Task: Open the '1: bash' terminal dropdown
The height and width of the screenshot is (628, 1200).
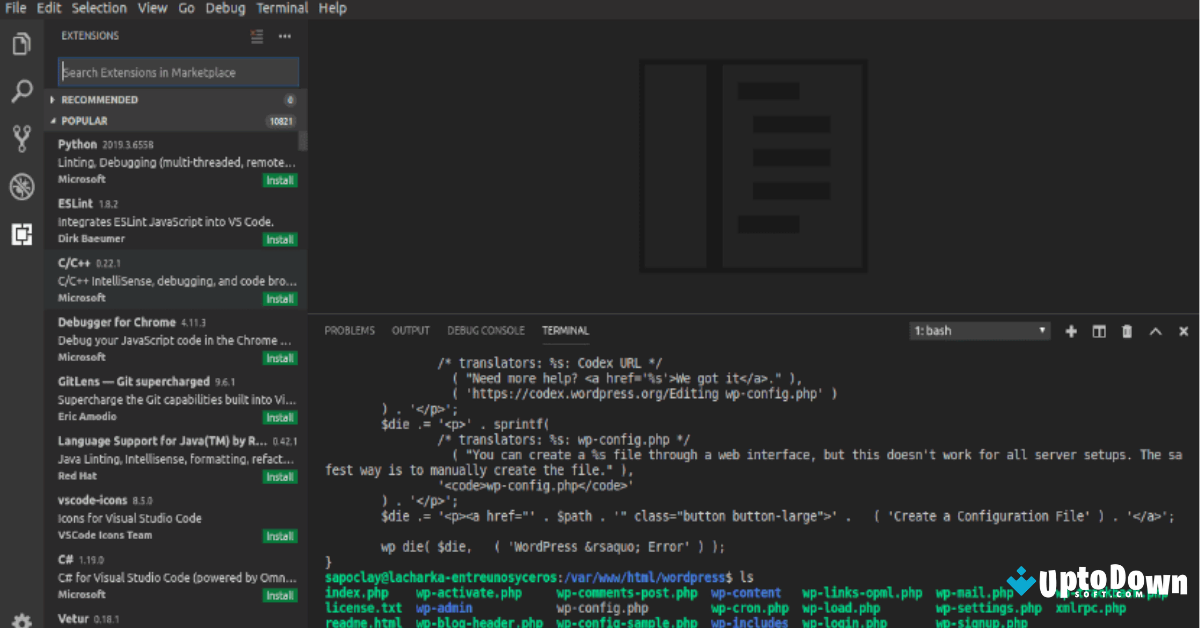Action: tap(979, 330)
